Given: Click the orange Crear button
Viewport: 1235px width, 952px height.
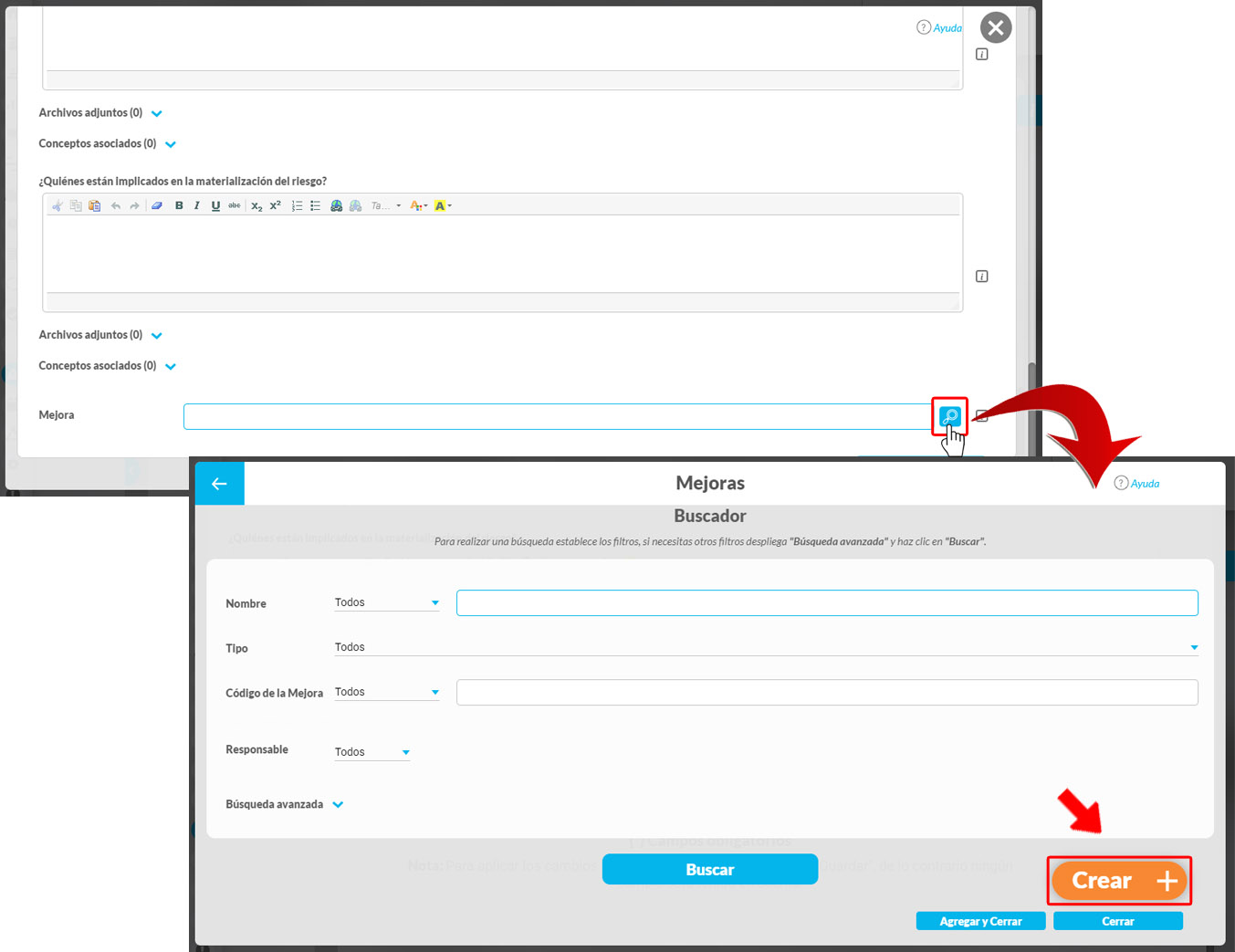Looking at the screenshot, I should [1119, 881].
